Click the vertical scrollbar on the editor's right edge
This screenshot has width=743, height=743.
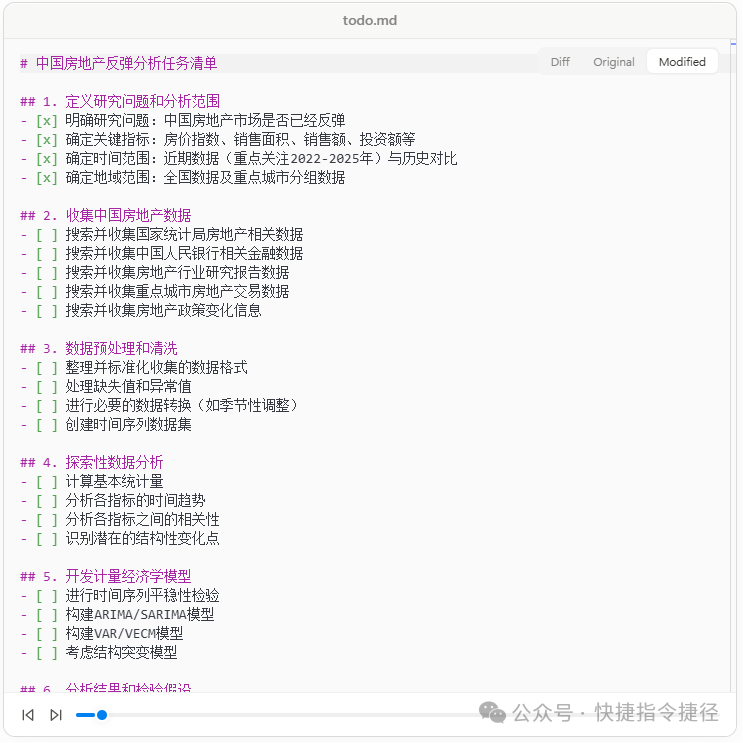click(x=733, y=365)
